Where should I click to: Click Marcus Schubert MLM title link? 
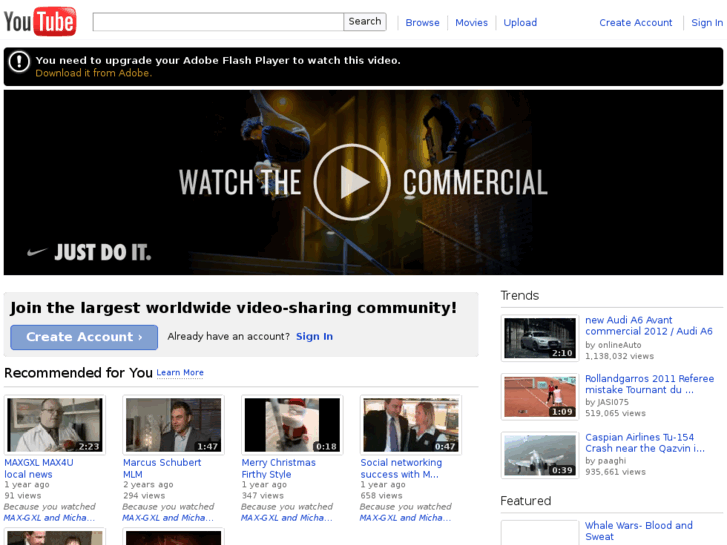click(162, 468)
